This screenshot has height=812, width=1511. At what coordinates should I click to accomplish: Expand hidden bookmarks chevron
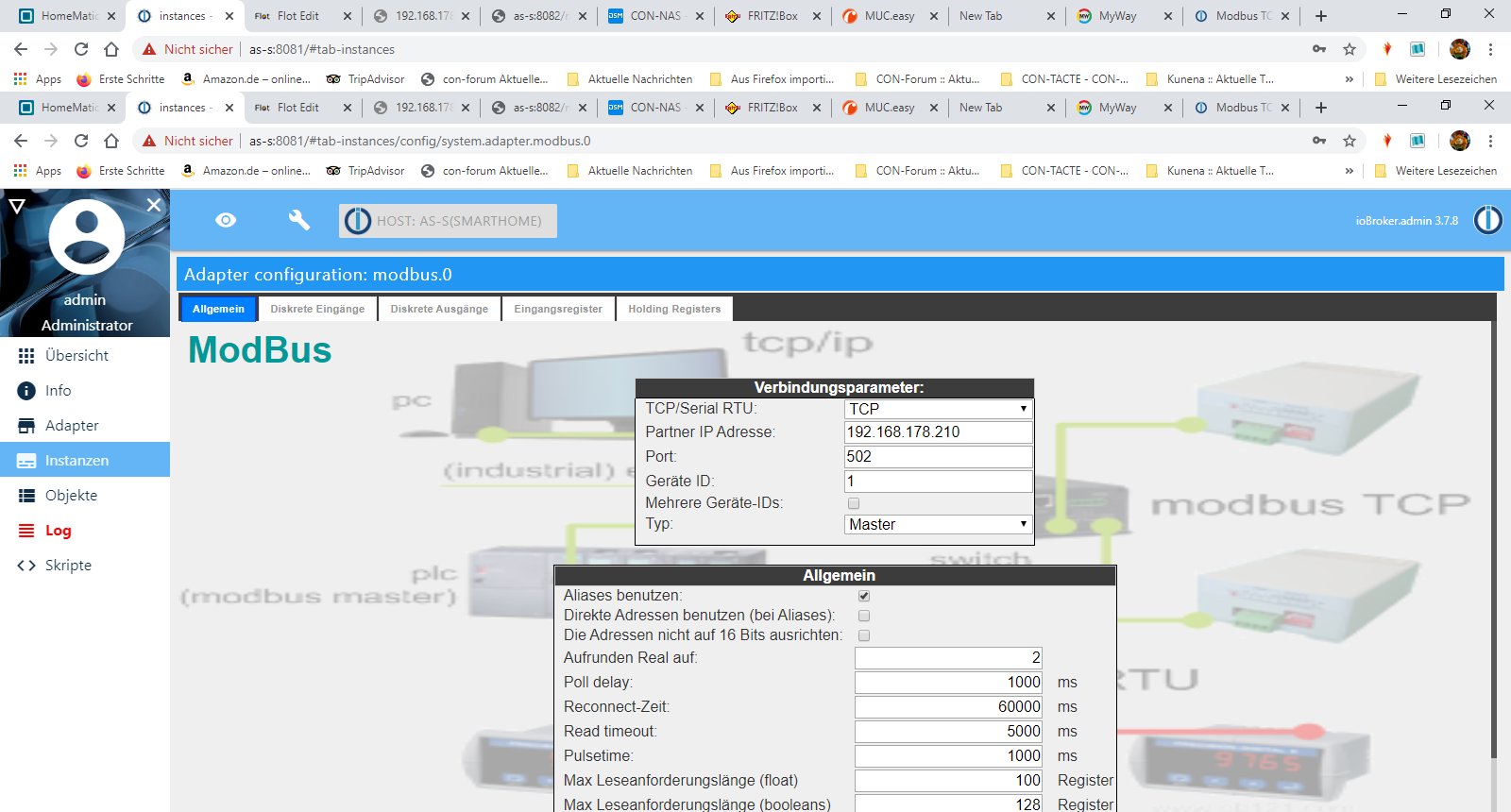1349,171
